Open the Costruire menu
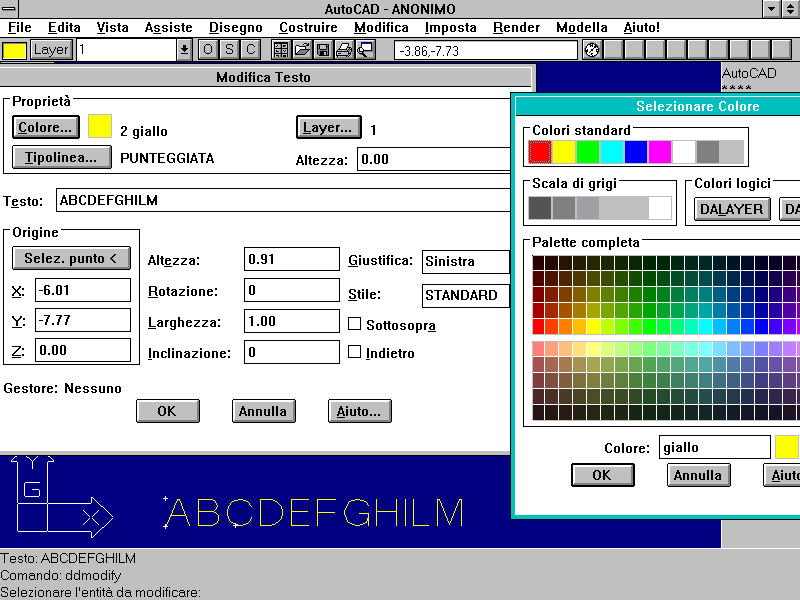Screen dimensions: 800x600 308,28
